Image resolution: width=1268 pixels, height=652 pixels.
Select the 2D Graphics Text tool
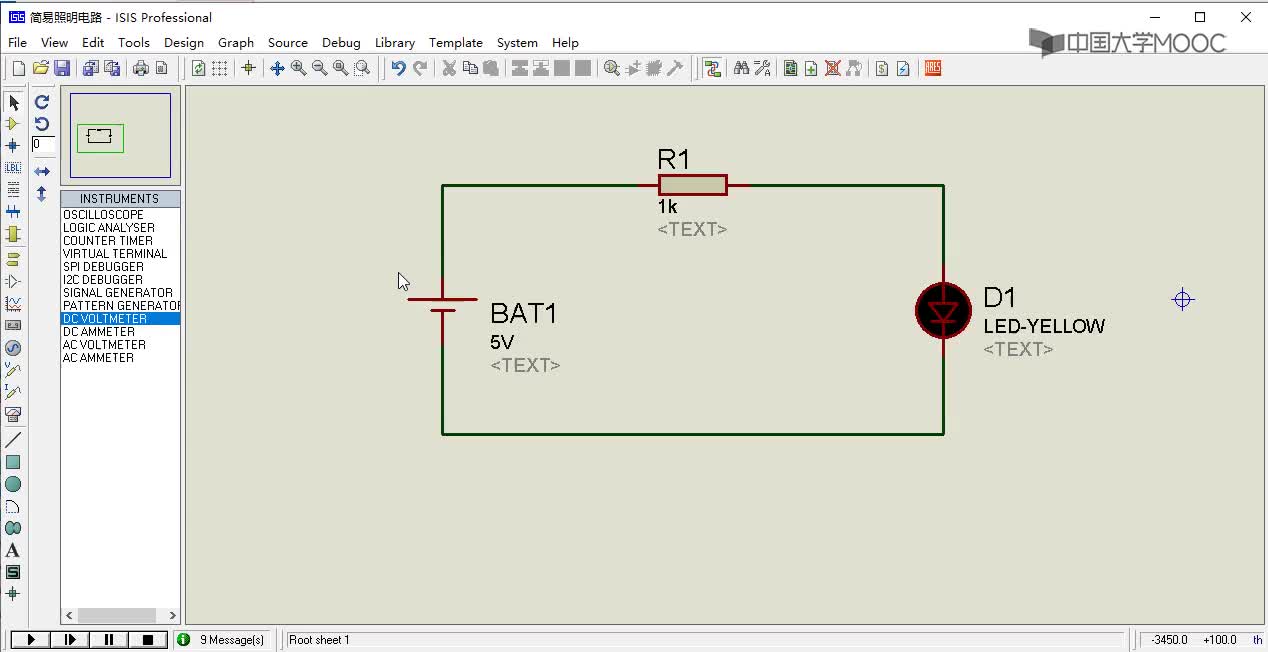[x=13, y=550]
